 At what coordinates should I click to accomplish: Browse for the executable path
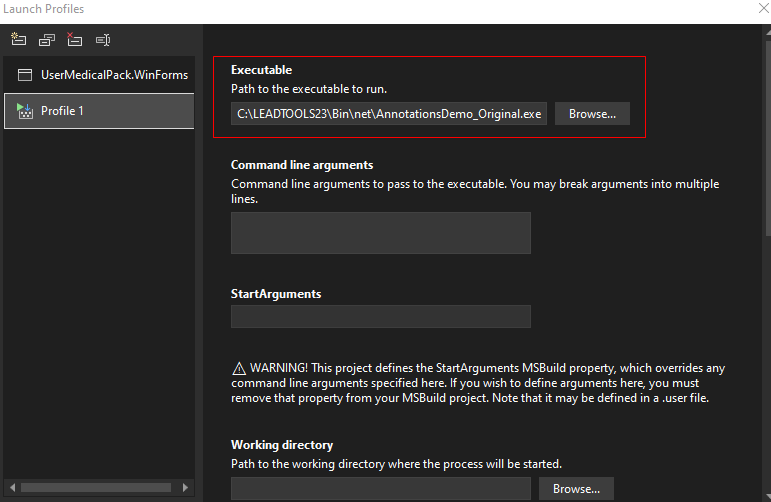(x=592, y=114)
